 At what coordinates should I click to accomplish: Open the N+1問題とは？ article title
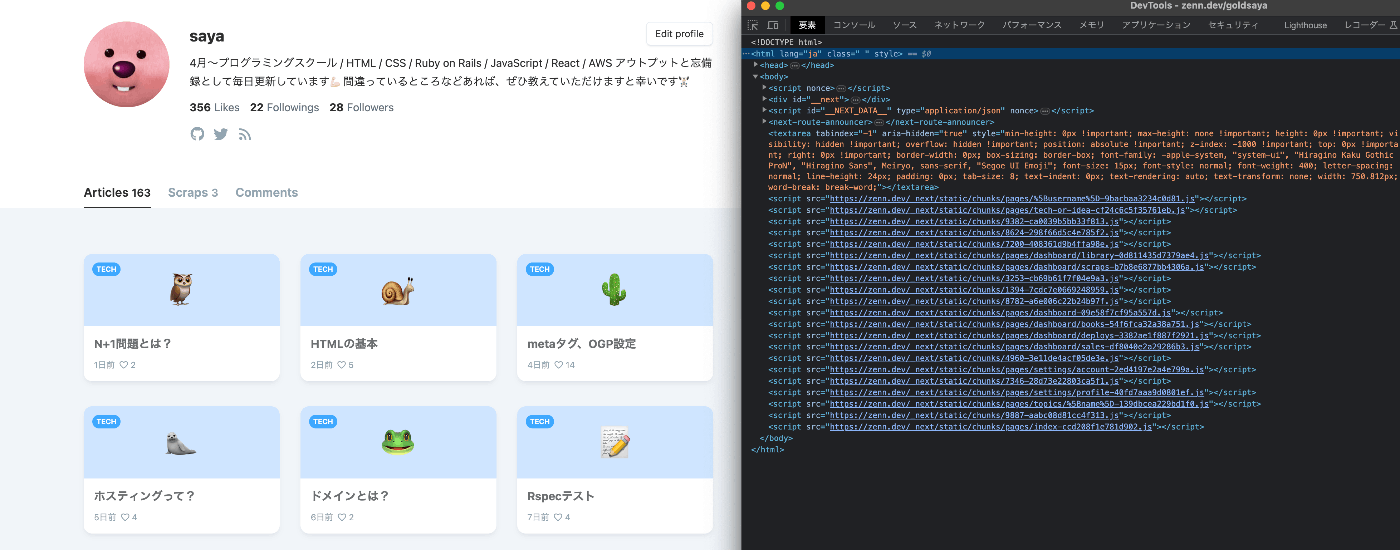point(133,344)
